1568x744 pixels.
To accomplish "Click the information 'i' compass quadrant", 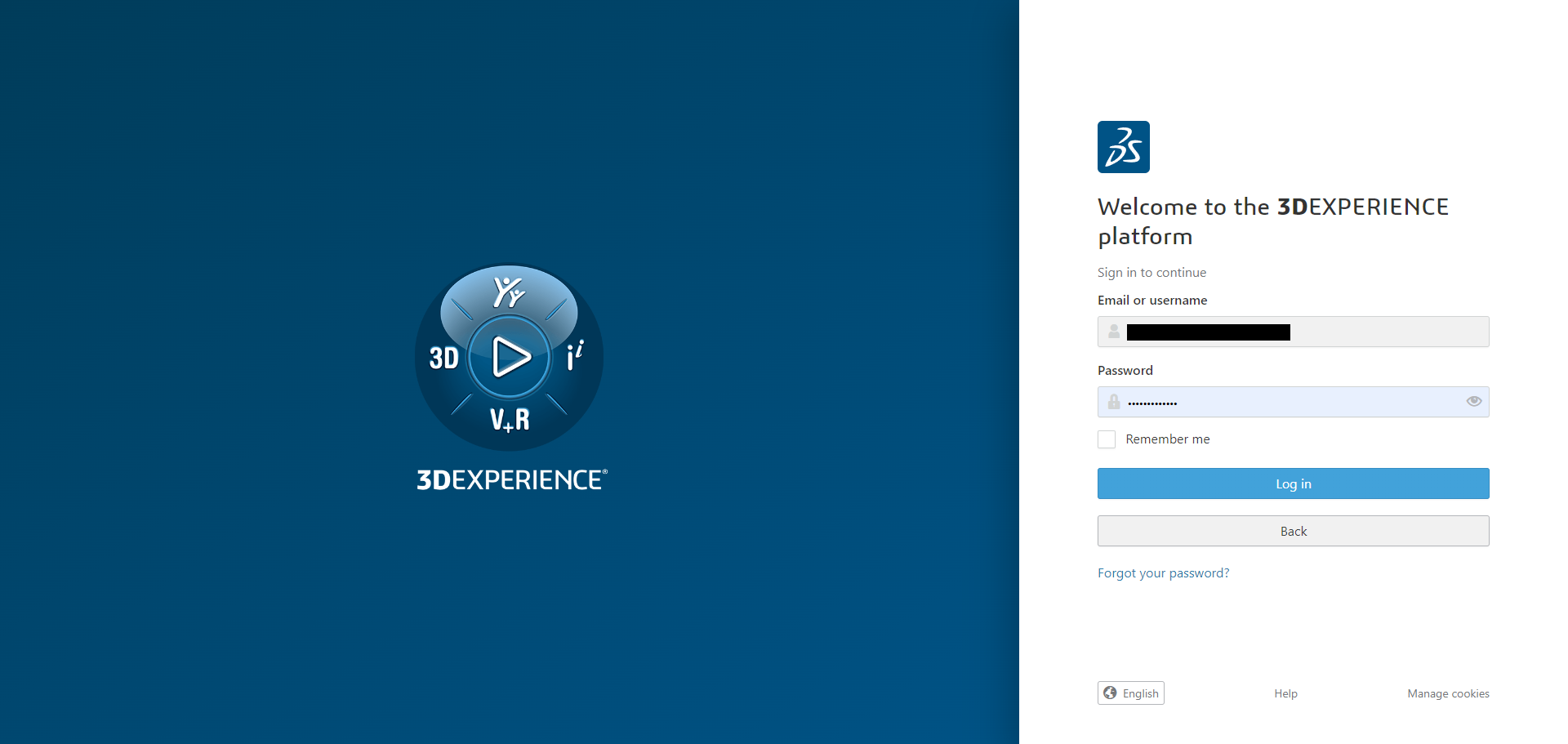I will (575, 355).
